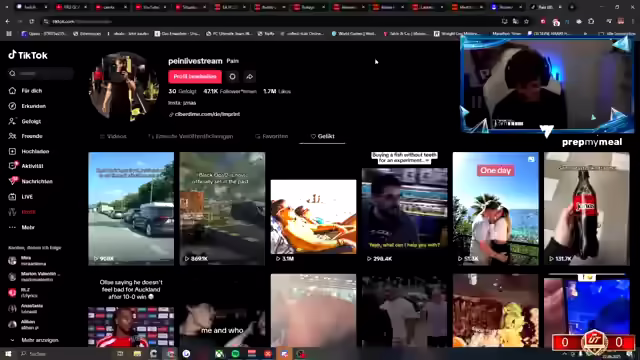Switch to the Erneute Veröffentlichungen tab
Screen dimensions: 640x360
(x=190, y=136)
